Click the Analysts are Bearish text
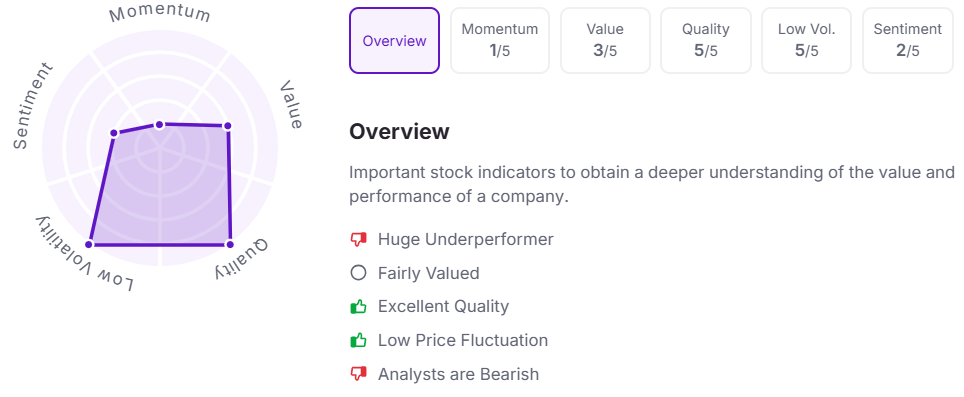The width and height of the screenshot is (964, 397). click(x=458, y=374)
